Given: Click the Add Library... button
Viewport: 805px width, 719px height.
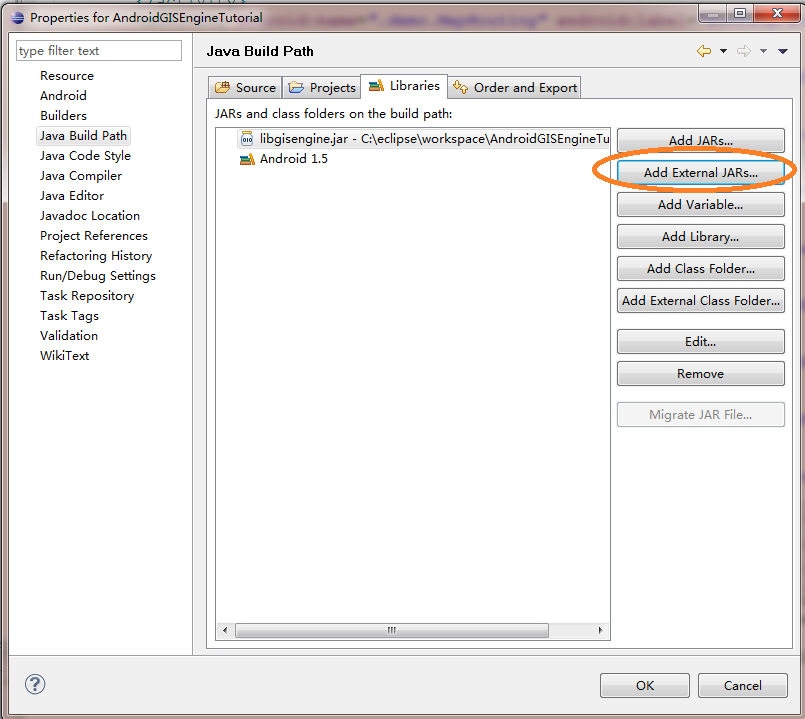Looking at the screenshot, I should [x=701, y=236].
